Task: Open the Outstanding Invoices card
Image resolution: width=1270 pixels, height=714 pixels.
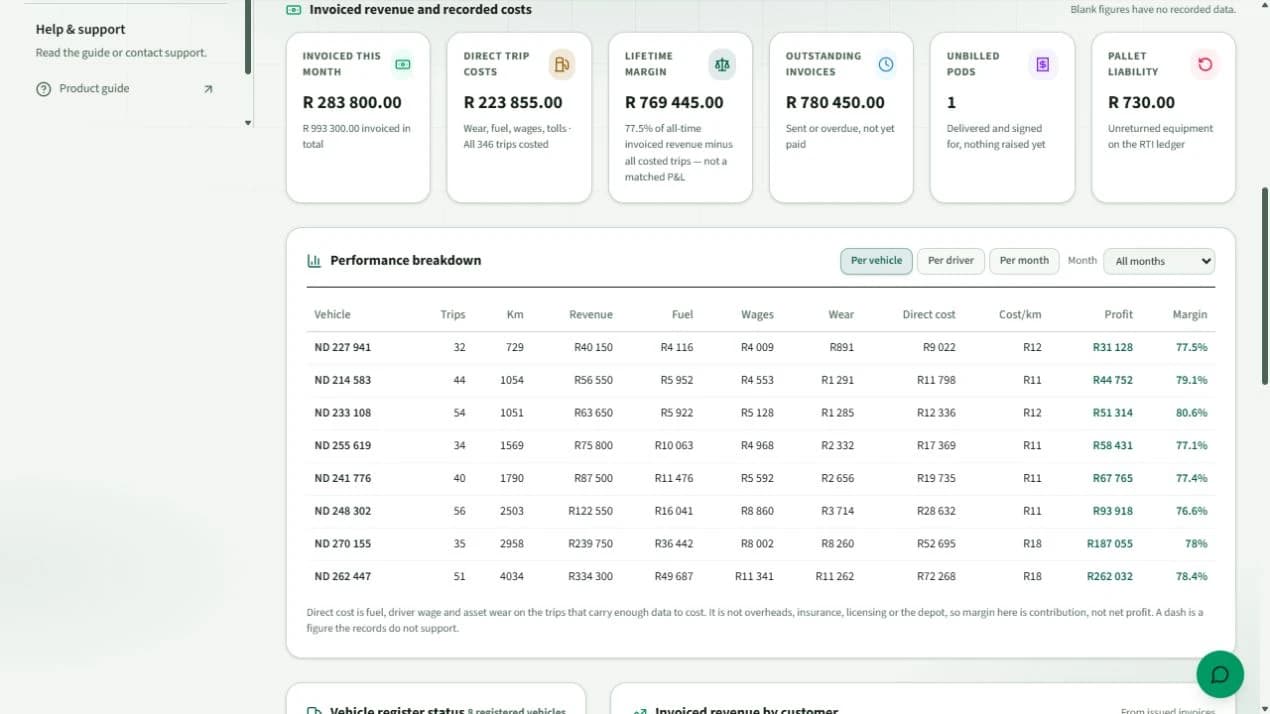Action: [841, 117]
